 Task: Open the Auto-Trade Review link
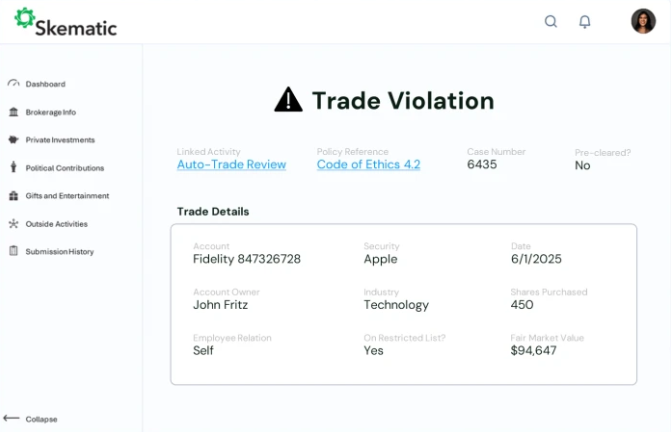click(x=231, y=165)
